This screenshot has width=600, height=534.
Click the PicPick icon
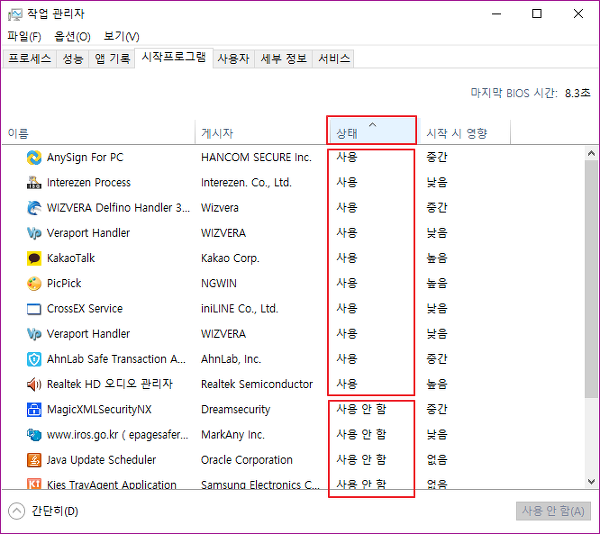(34, 283)
